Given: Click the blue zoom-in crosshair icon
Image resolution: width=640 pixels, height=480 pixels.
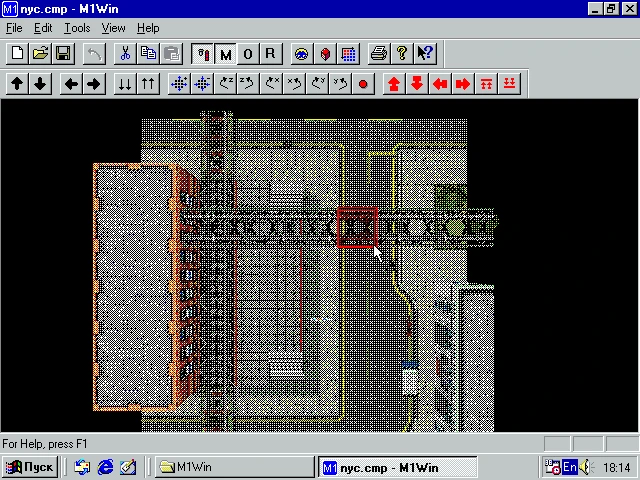Looking at the screenshot, I should click(x=180, y=84).
